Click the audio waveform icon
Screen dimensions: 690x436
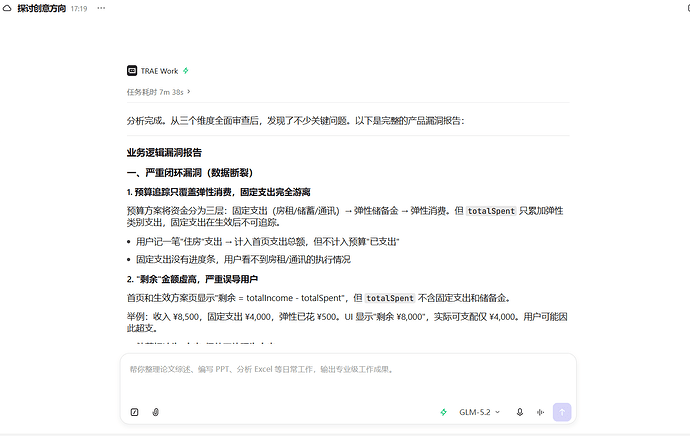(540, 412)
